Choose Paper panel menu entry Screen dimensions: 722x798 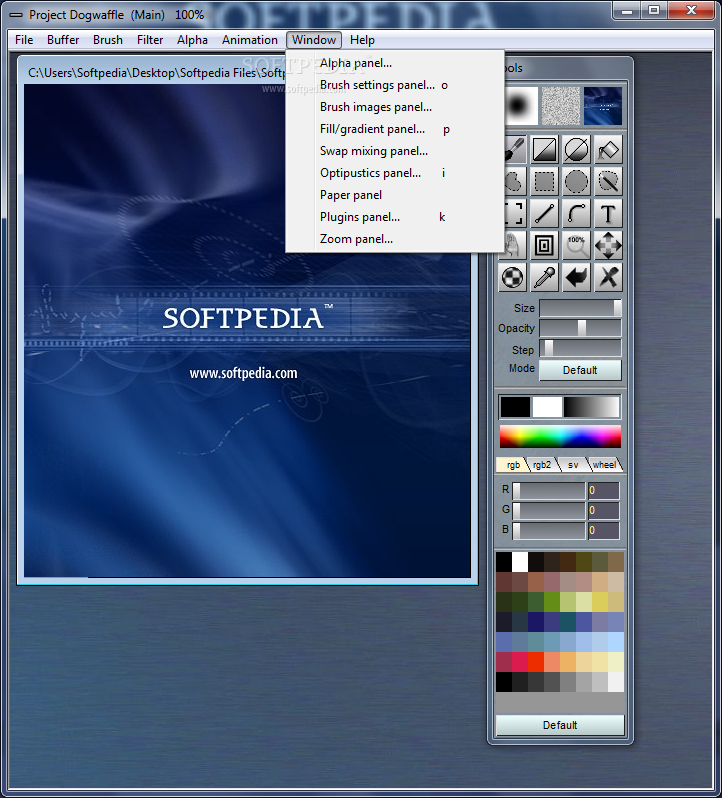coord(395,195)
